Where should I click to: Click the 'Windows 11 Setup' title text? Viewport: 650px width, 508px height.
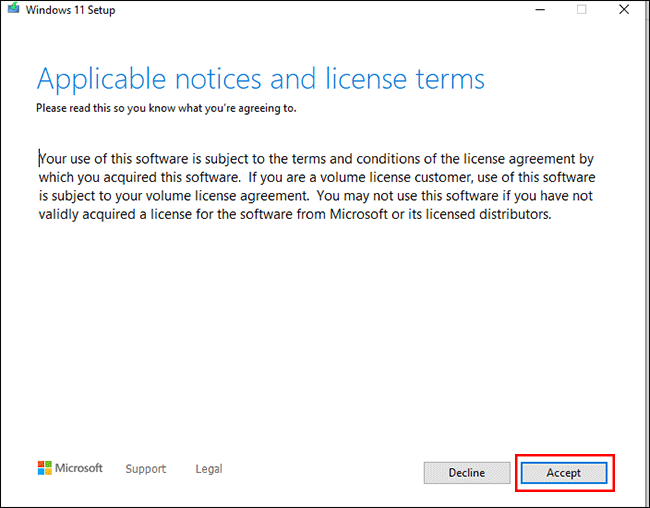pos(70,10)
